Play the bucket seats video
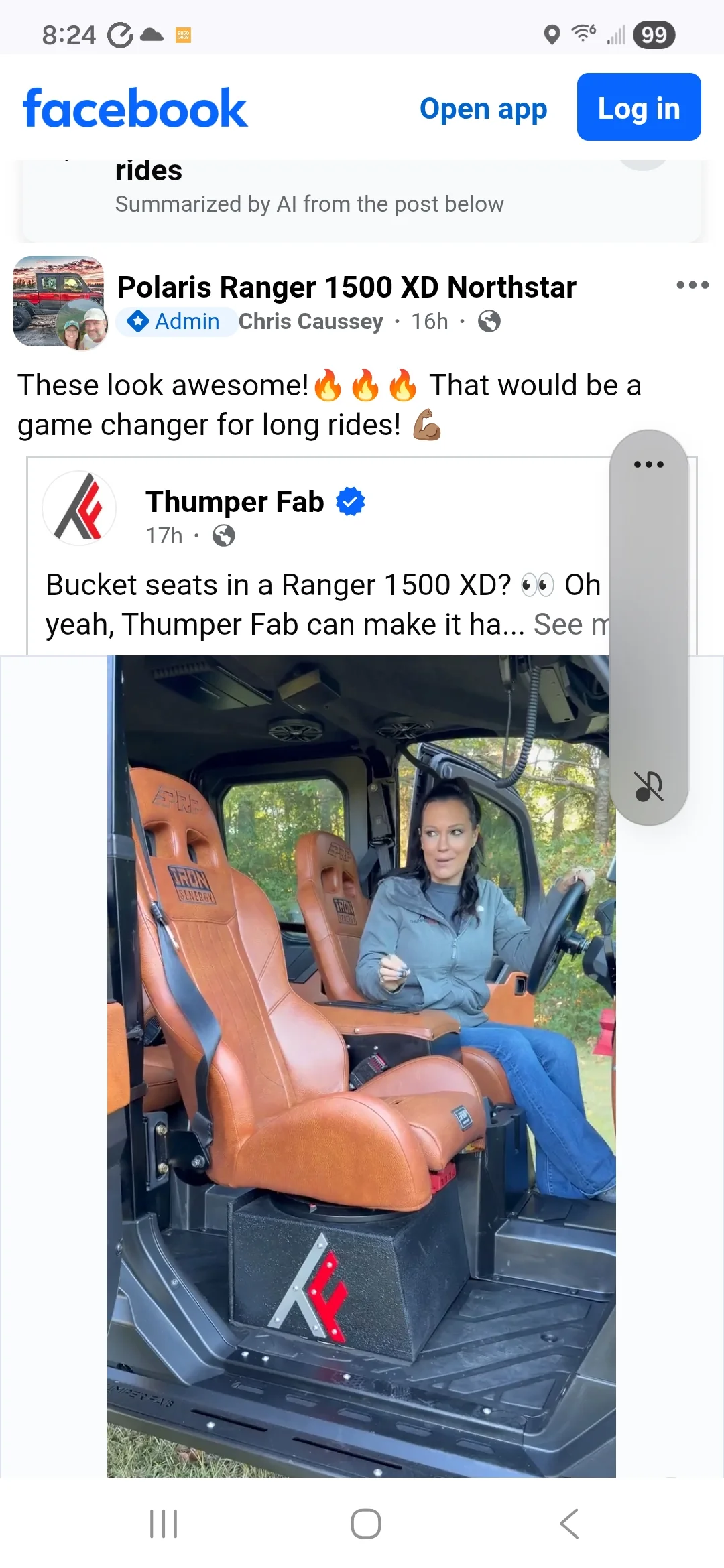The width and height of the screenshot is (724, 1568). [x=361, y=1065]
